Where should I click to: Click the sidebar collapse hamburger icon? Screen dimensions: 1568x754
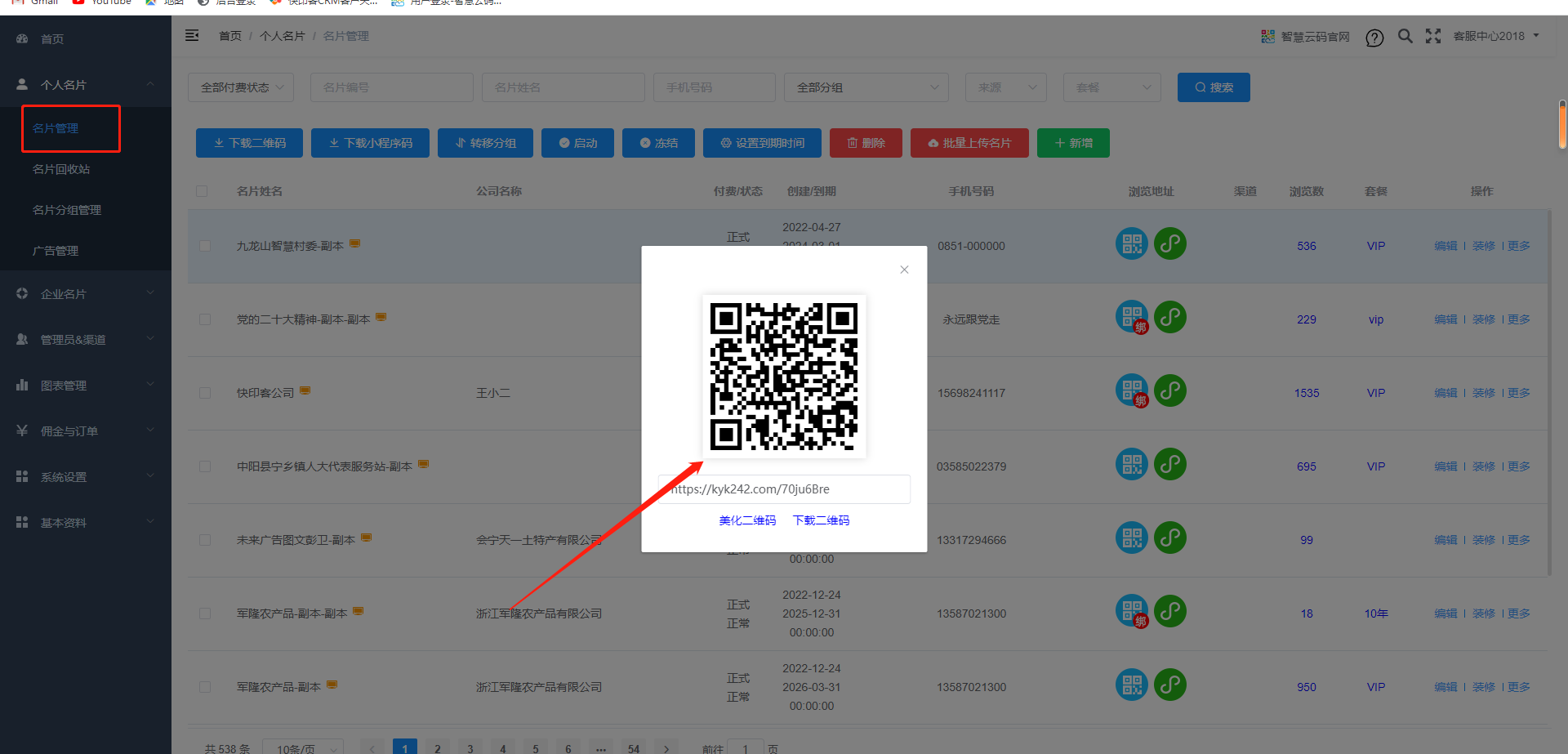pyautogui.click(x=192, y=35)
